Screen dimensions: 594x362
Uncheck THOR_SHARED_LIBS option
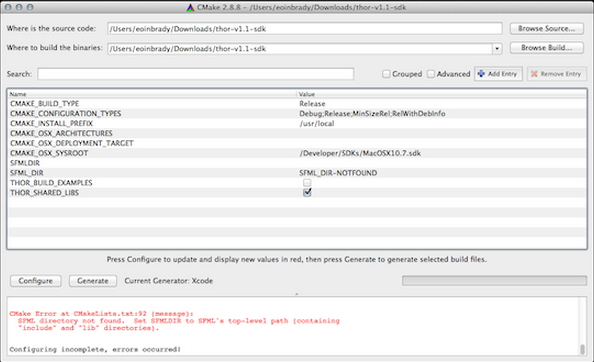(307, 193)
